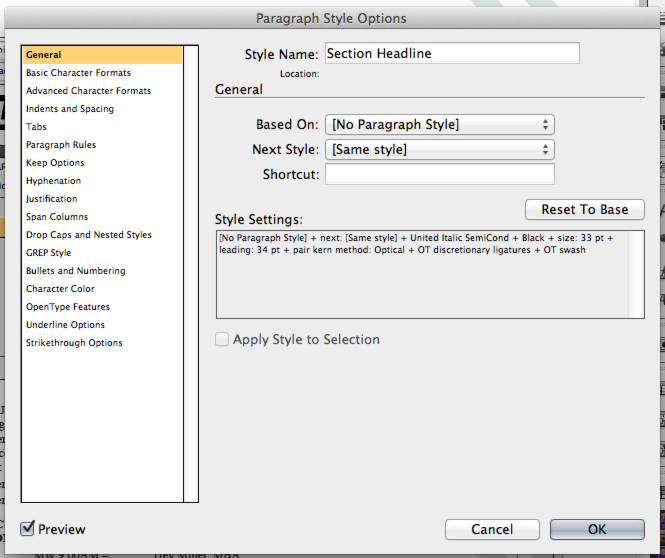Open the Based On dropdown
The height and width of the screenshot is (558, 665).
440,125
